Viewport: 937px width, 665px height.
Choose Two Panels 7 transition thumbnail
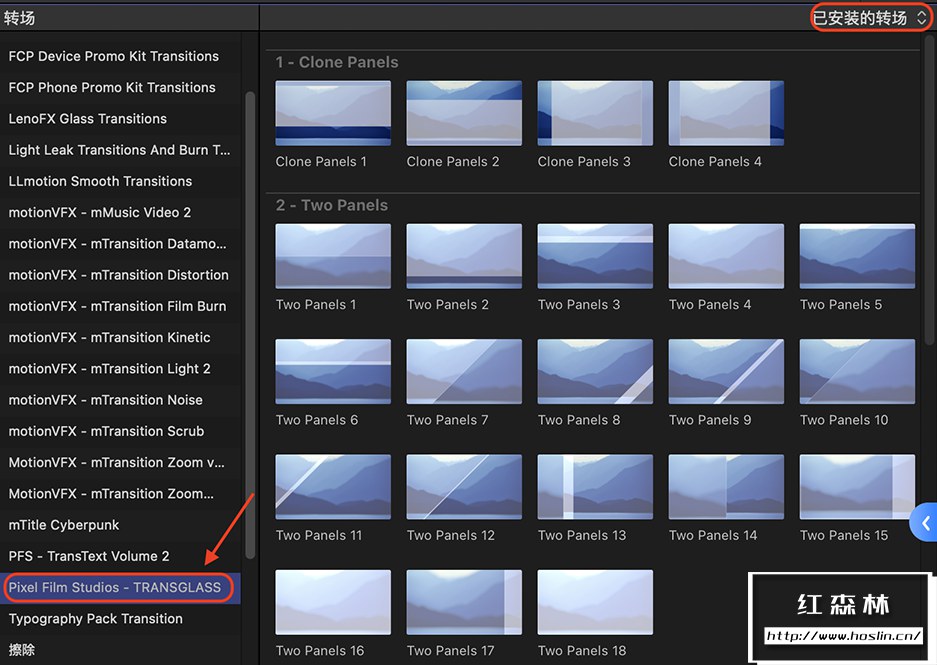tap(464, 372)
